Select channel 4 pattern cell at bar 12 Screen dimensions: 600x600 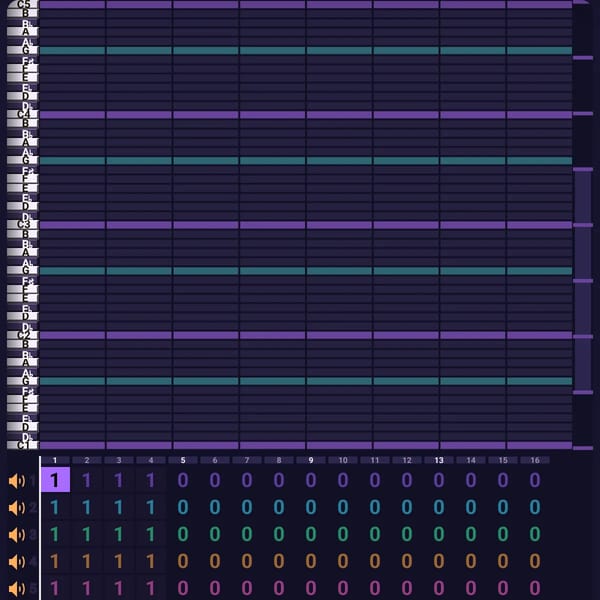tap(407, 561)
